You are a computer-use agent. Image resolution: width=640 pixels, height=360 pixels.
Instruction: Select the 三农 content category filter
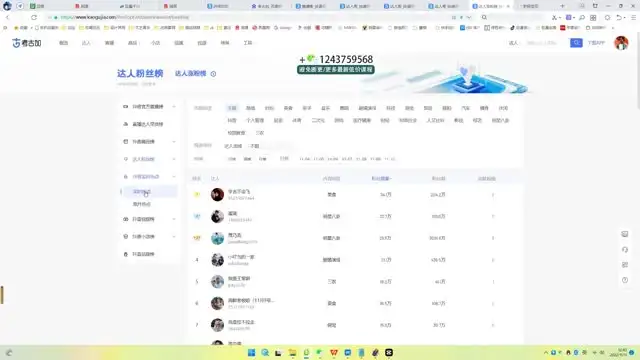pos(260,133)
